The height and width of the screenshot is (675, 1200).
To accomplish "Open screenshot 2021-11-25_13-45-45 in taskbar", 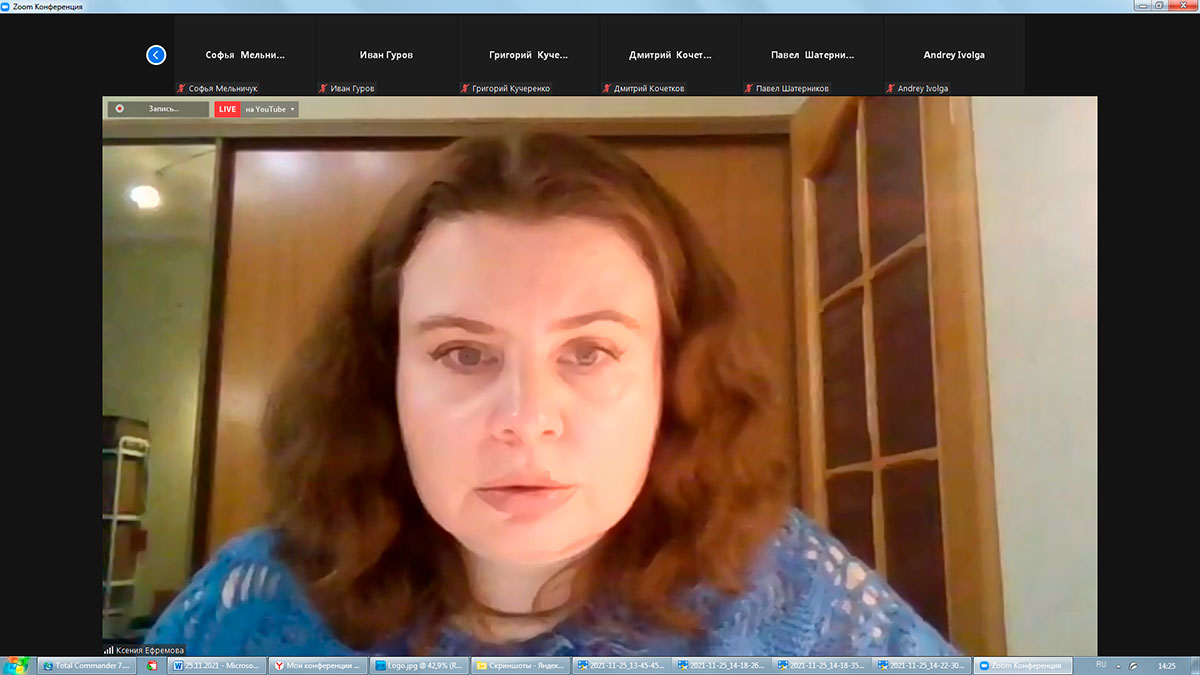I will (x=620, y=665).
